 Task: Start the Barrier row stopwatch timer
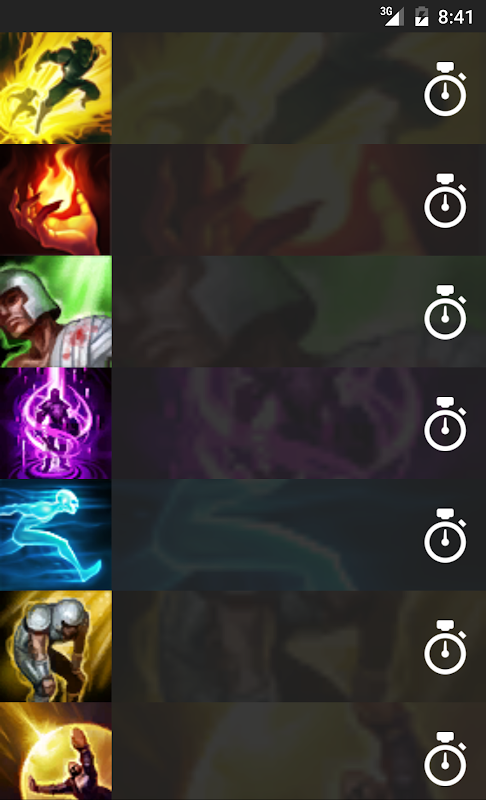pyautogui.click(x=445, y=759)
